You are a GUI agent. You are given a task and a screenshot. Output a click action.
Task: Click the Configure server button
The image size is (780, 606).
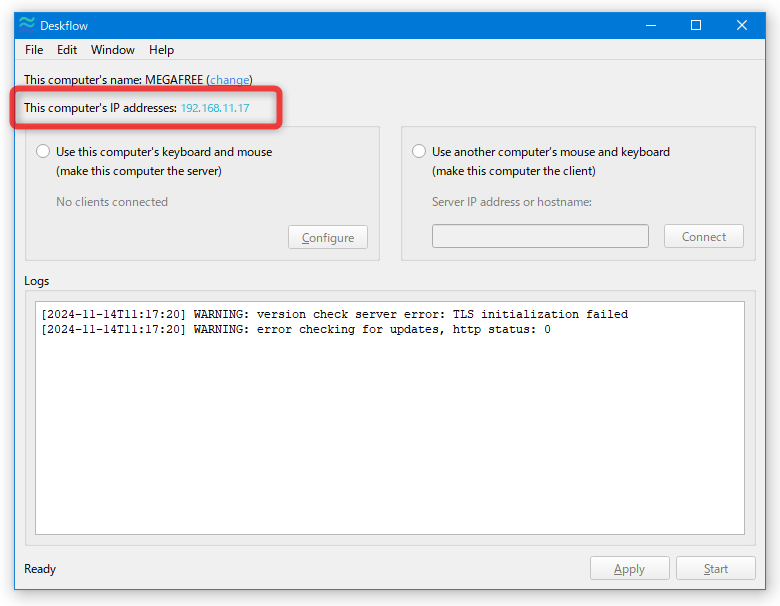pos(328,237)
